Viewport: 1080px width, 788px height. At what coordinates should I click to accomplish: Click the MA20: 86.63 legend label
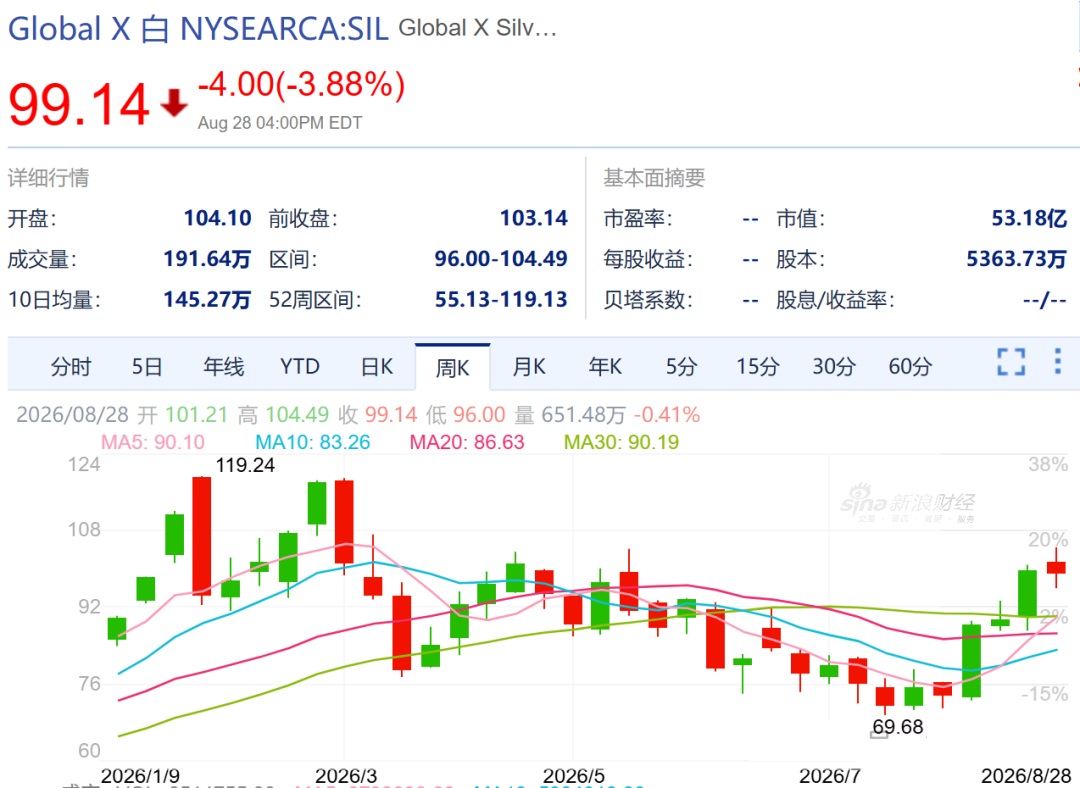click(467, 442)
